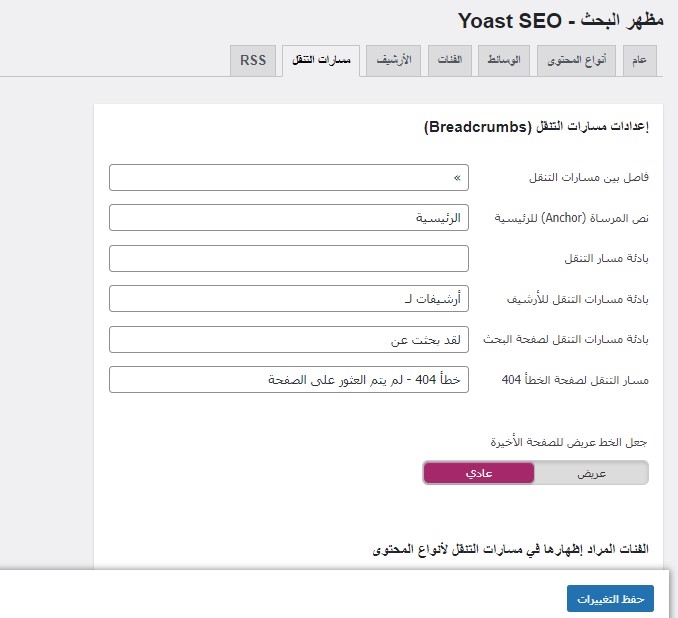Save with the حفظ التغييرات button
This screenshot has width=678, height=618.
point(610,598)
